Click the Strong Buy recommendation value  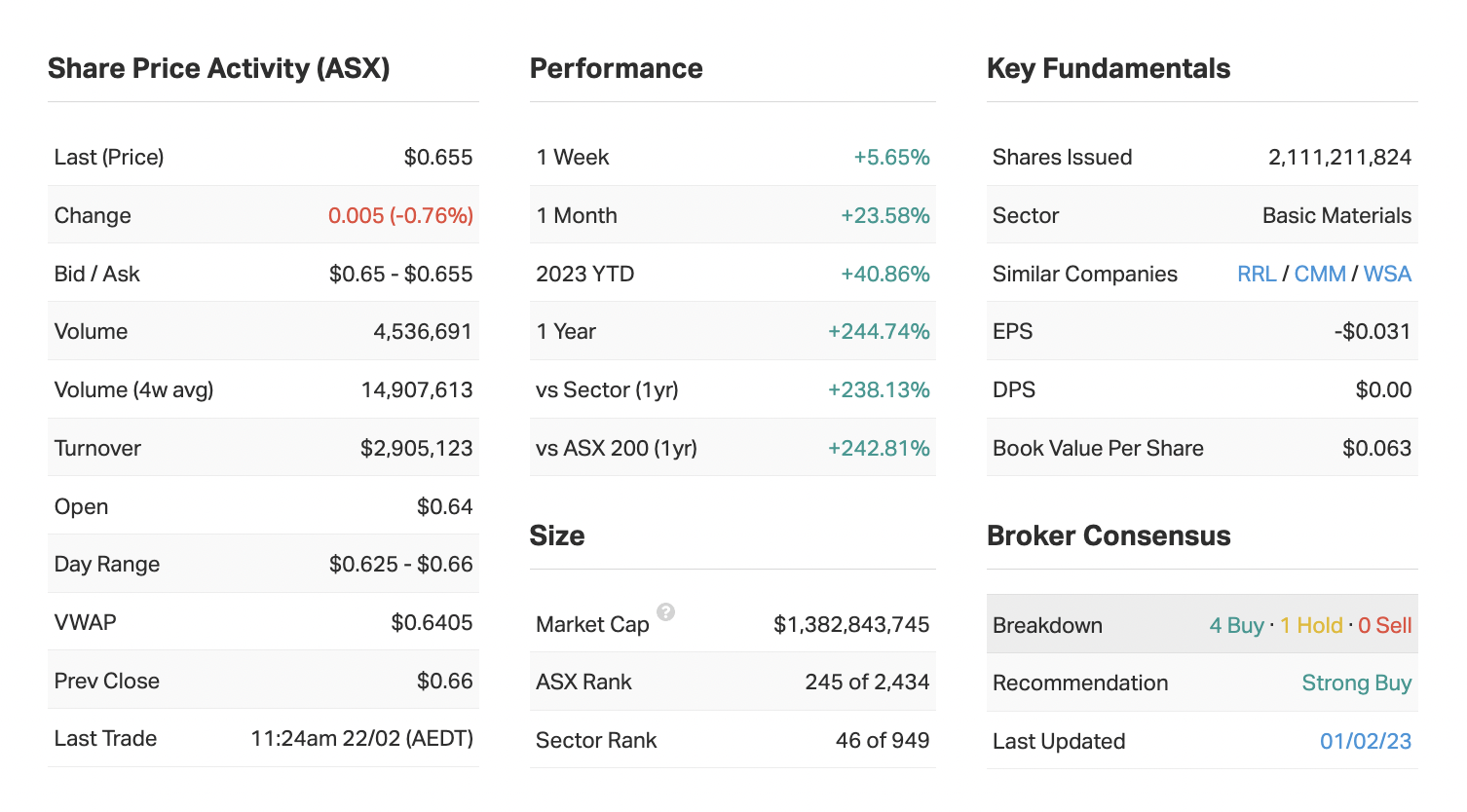click(1356, 683)
